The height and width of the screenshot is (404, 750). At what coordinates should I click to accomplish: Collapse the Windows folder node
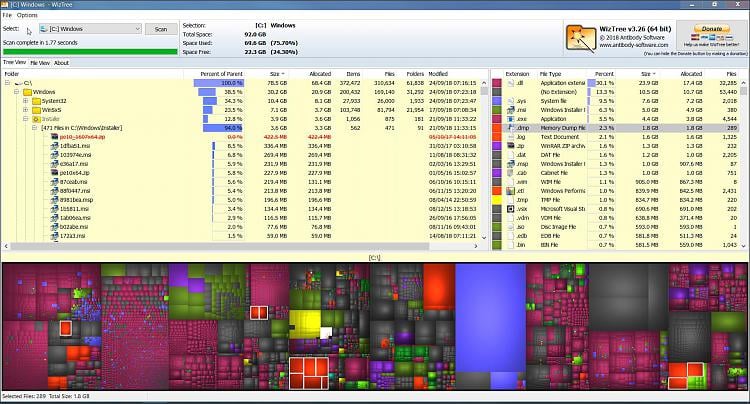(x=16, y=92)
